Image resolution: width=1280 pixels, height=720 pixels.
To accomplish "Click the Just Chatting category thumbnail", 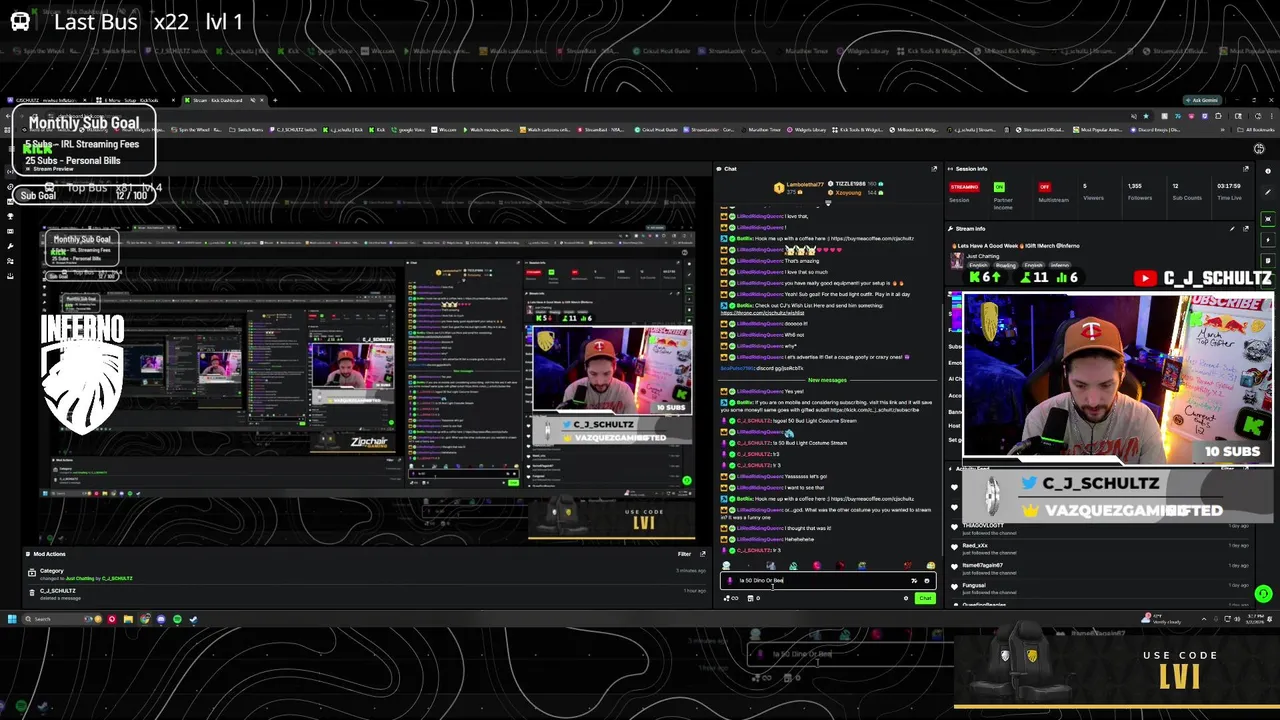I will point(957,261).
